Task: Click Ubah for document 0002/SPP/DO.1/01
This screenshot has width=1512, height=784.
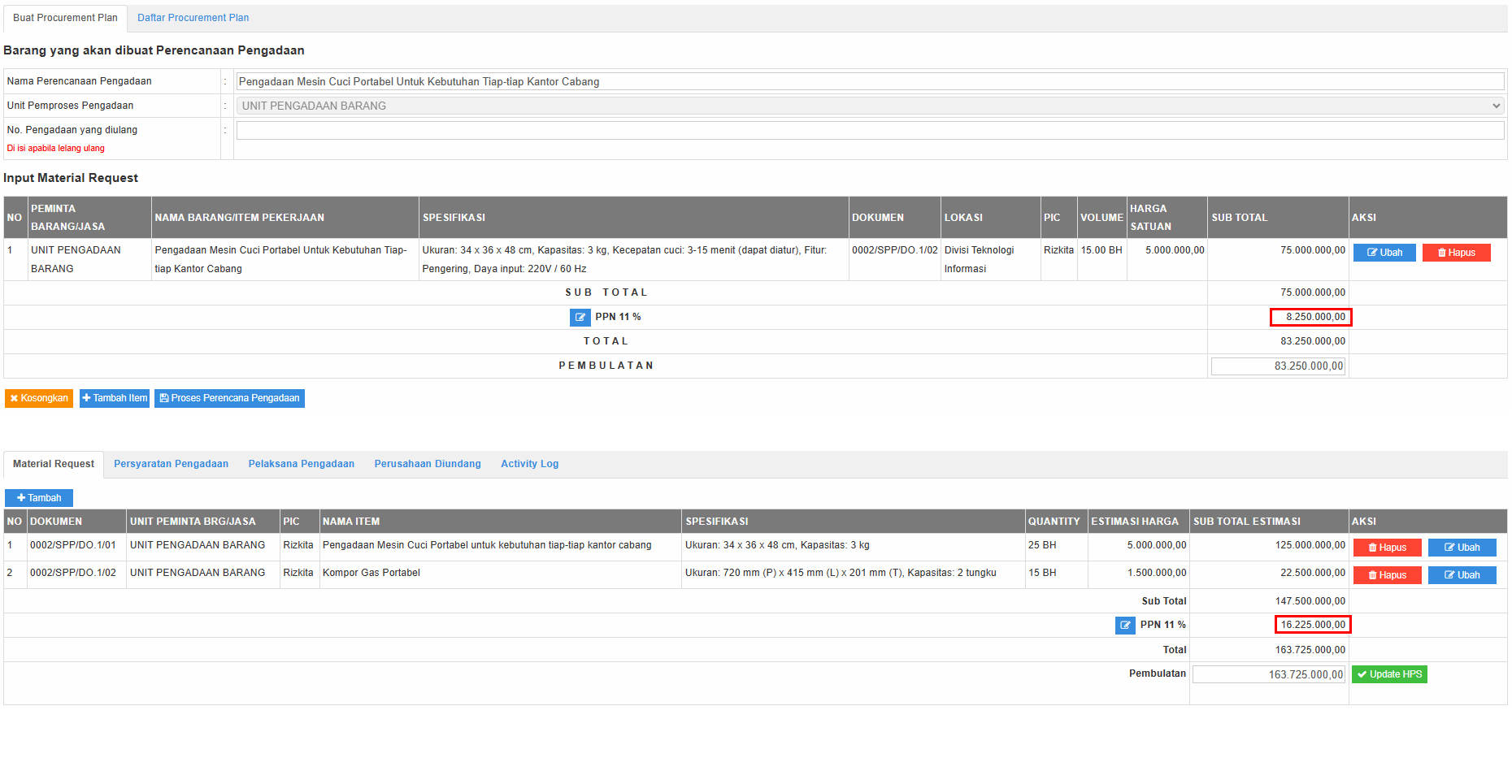Action: point(1461,548)
